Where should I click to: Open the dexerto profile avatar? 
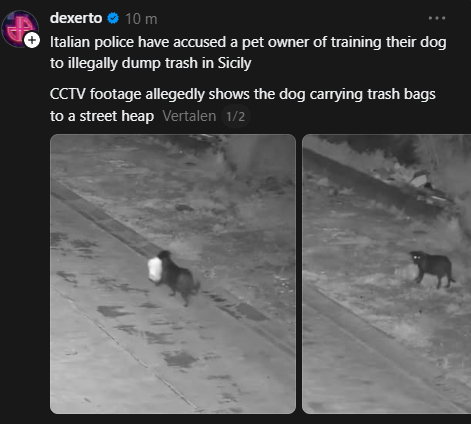point(20,29)
